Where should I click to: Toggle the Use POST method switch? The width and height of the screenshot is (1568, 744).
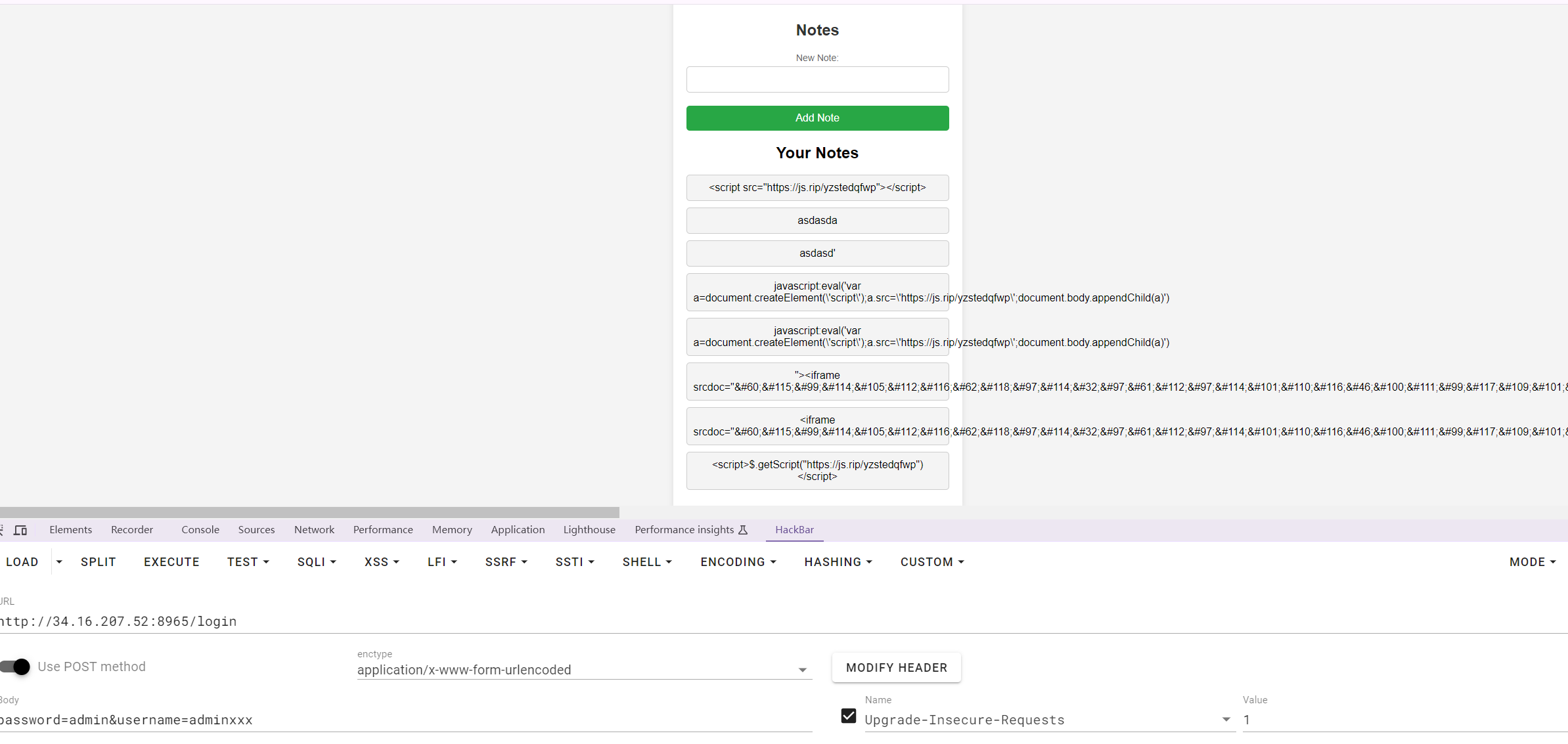16,667
